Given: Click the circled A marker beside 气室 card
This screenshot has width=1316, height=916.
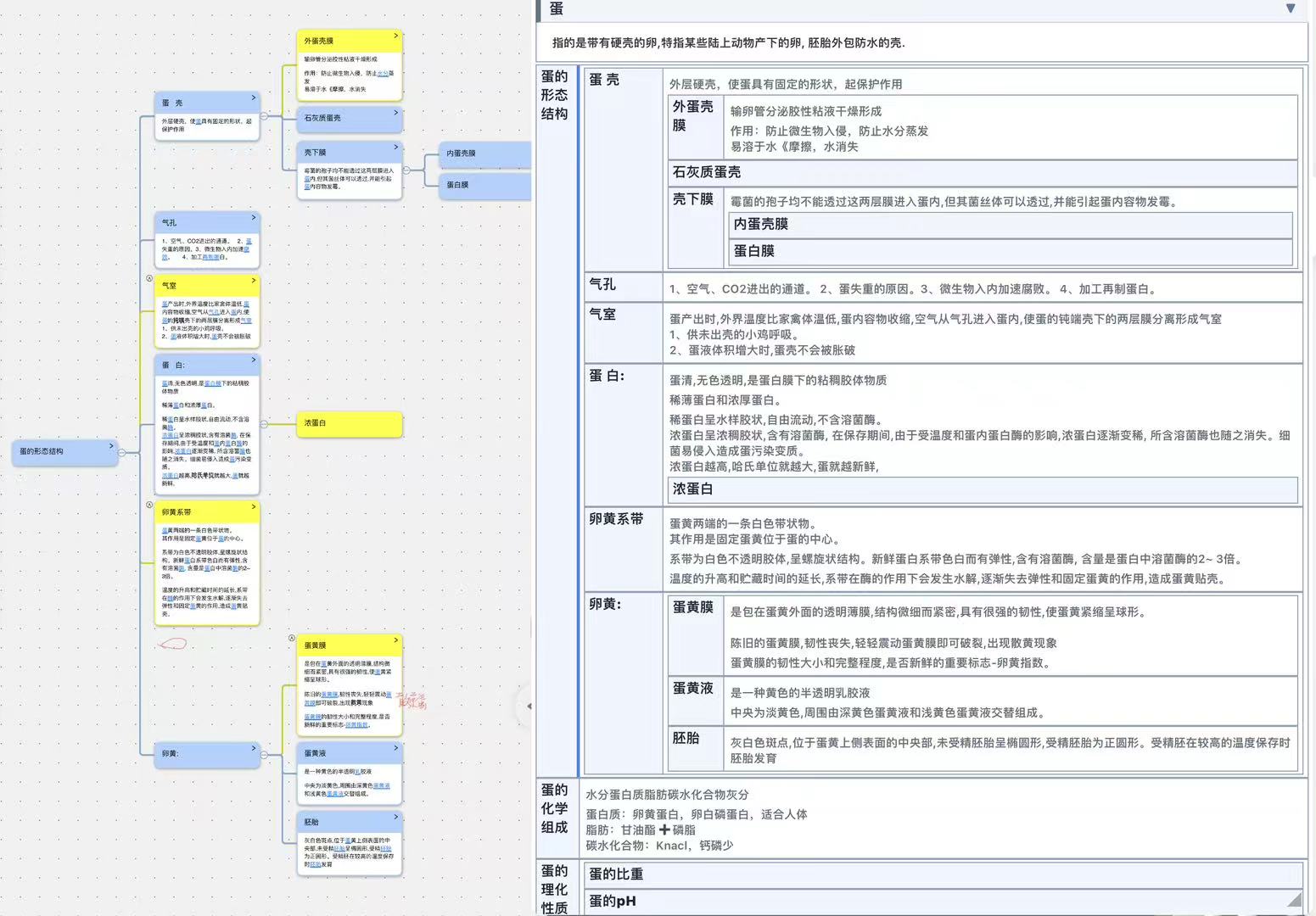Looking at the screenshot, I should coord(149,278).
